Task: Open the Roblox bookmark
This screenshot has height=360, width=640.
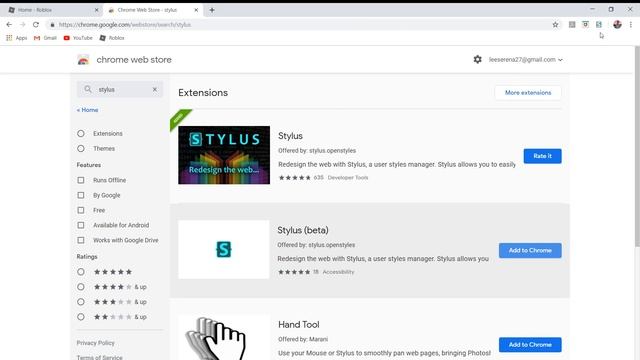Action: 112,38
